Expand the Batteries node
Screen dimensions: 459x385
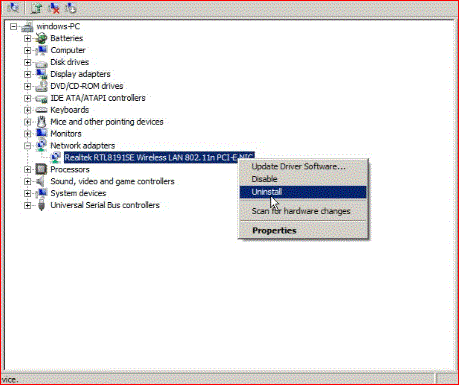point(28,38)
